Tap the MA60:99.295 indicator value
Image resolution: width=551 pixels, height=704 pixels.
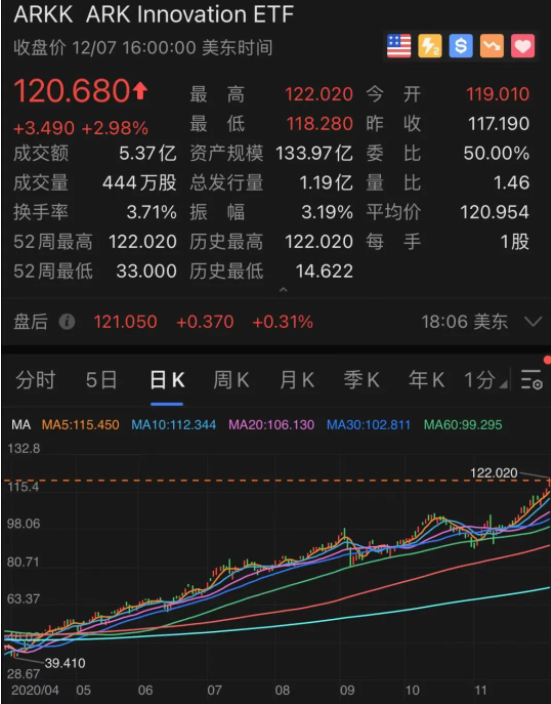point(463,425)
